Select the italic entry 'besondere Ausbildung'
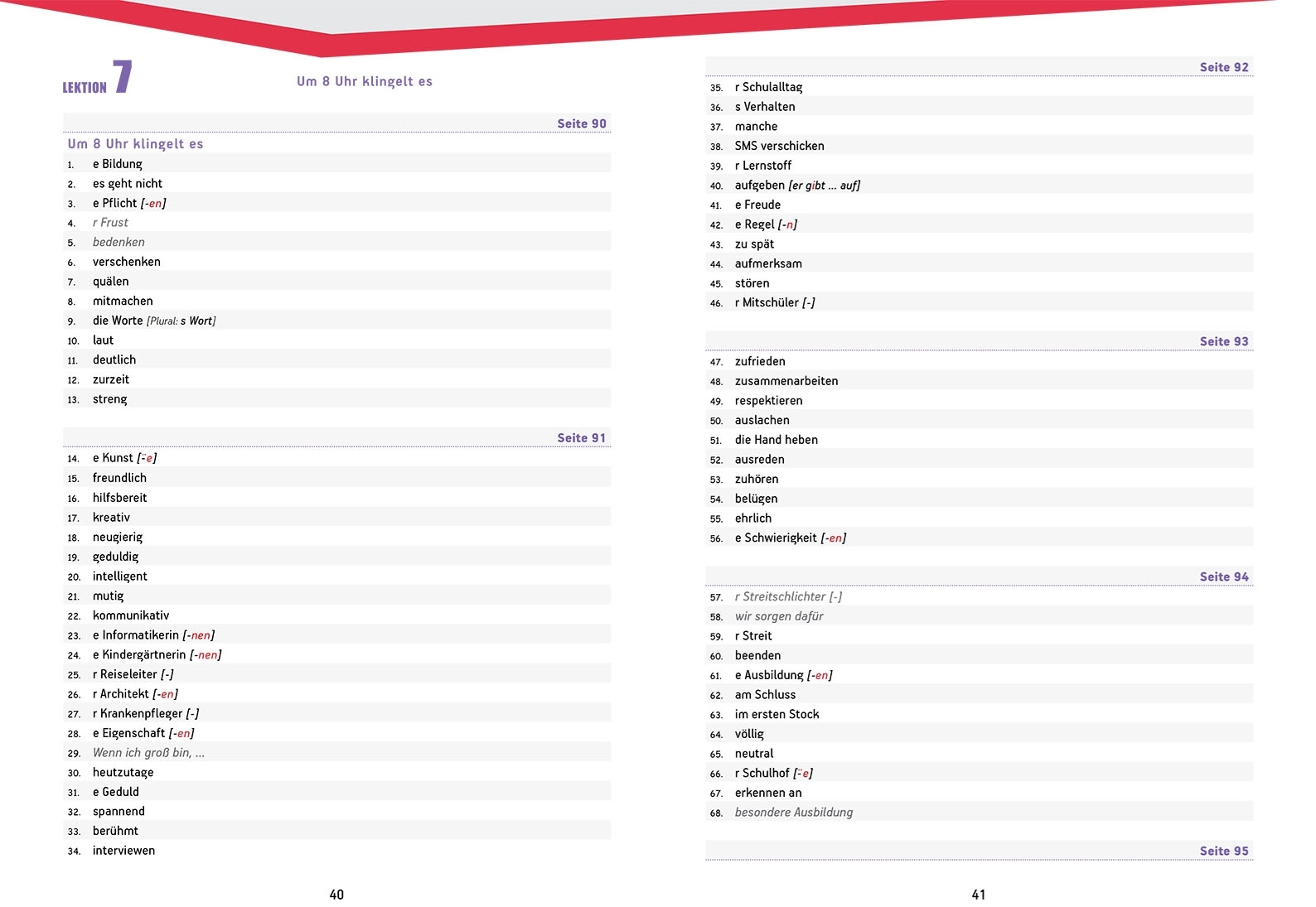 tap(793, 813)
